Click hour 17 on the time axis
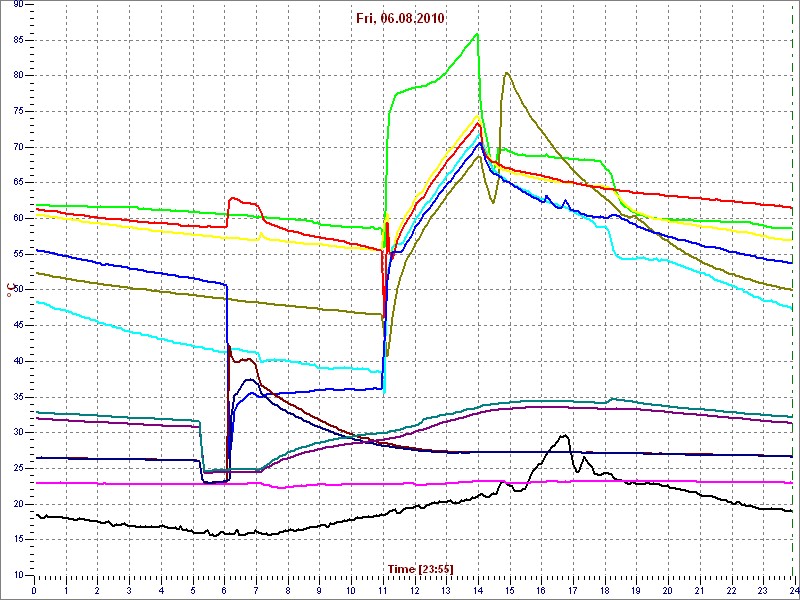Image resolution: width=800 pixels, height=600 pixels. coord(572,591)
